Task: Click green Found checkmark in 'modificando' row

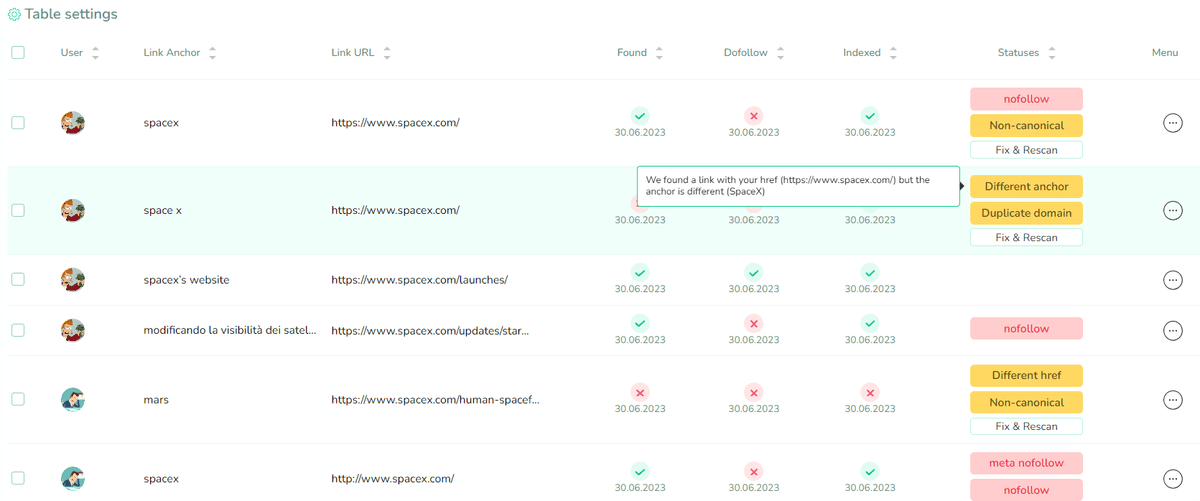Action: (x=640, y=323)
